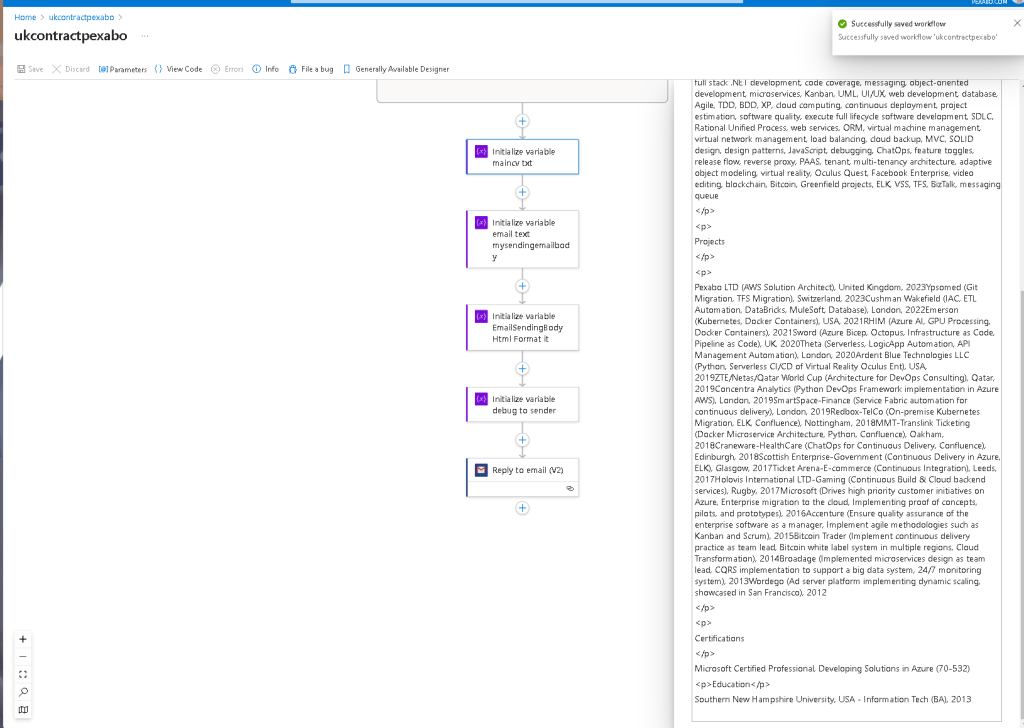Image resolution: width=1024 pixels, height=728 pixels.
Task: Click Gmail icon on Reply to email card
Action: [481, 470]
